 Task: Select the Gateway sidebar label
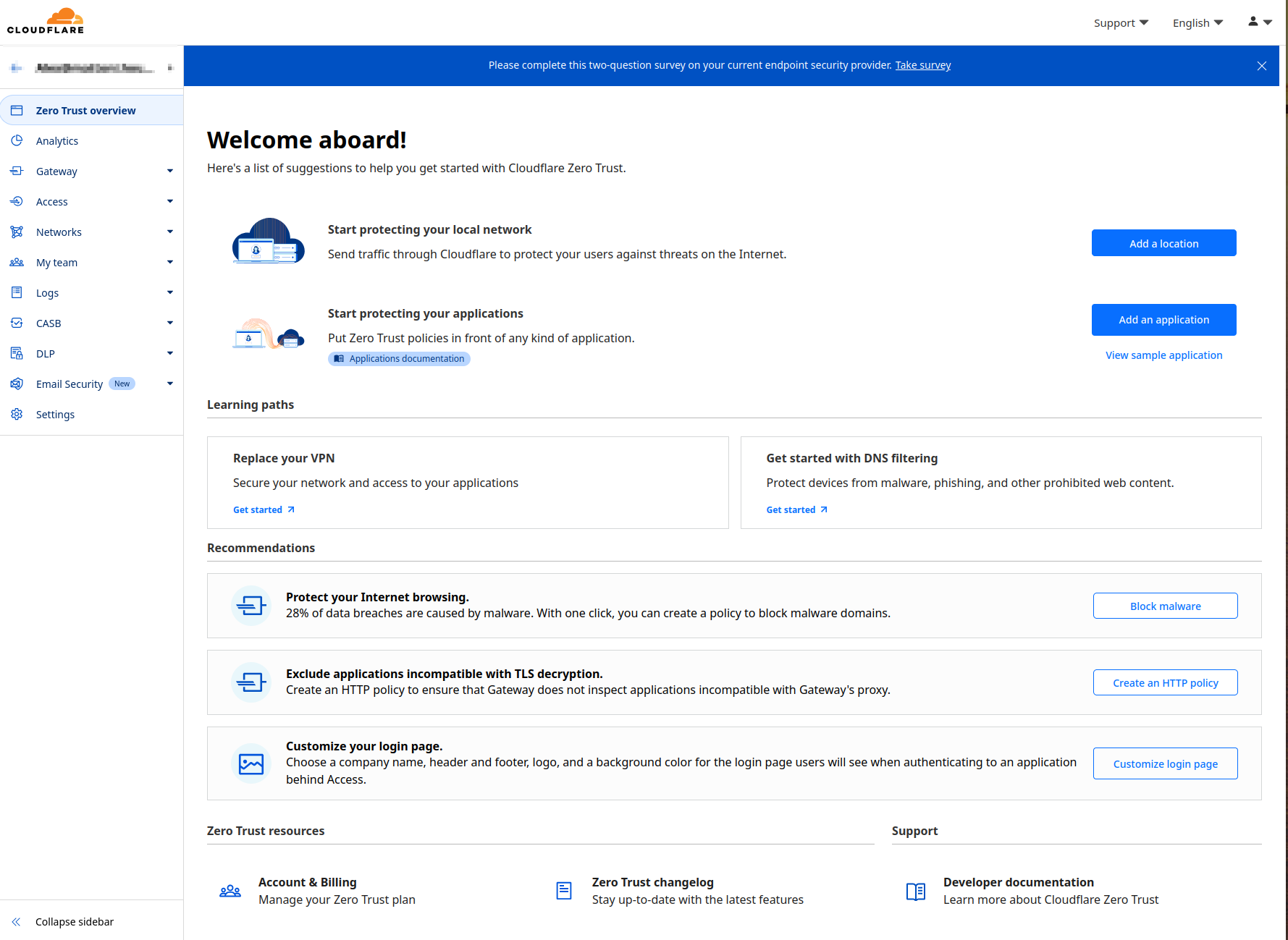56,172
